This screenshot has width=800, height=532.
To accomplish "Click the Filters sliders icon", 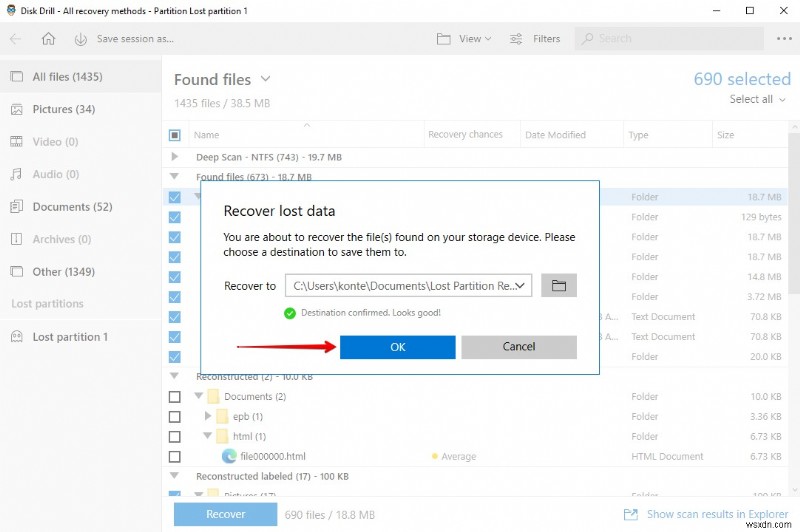I will (x=517, y=39).
